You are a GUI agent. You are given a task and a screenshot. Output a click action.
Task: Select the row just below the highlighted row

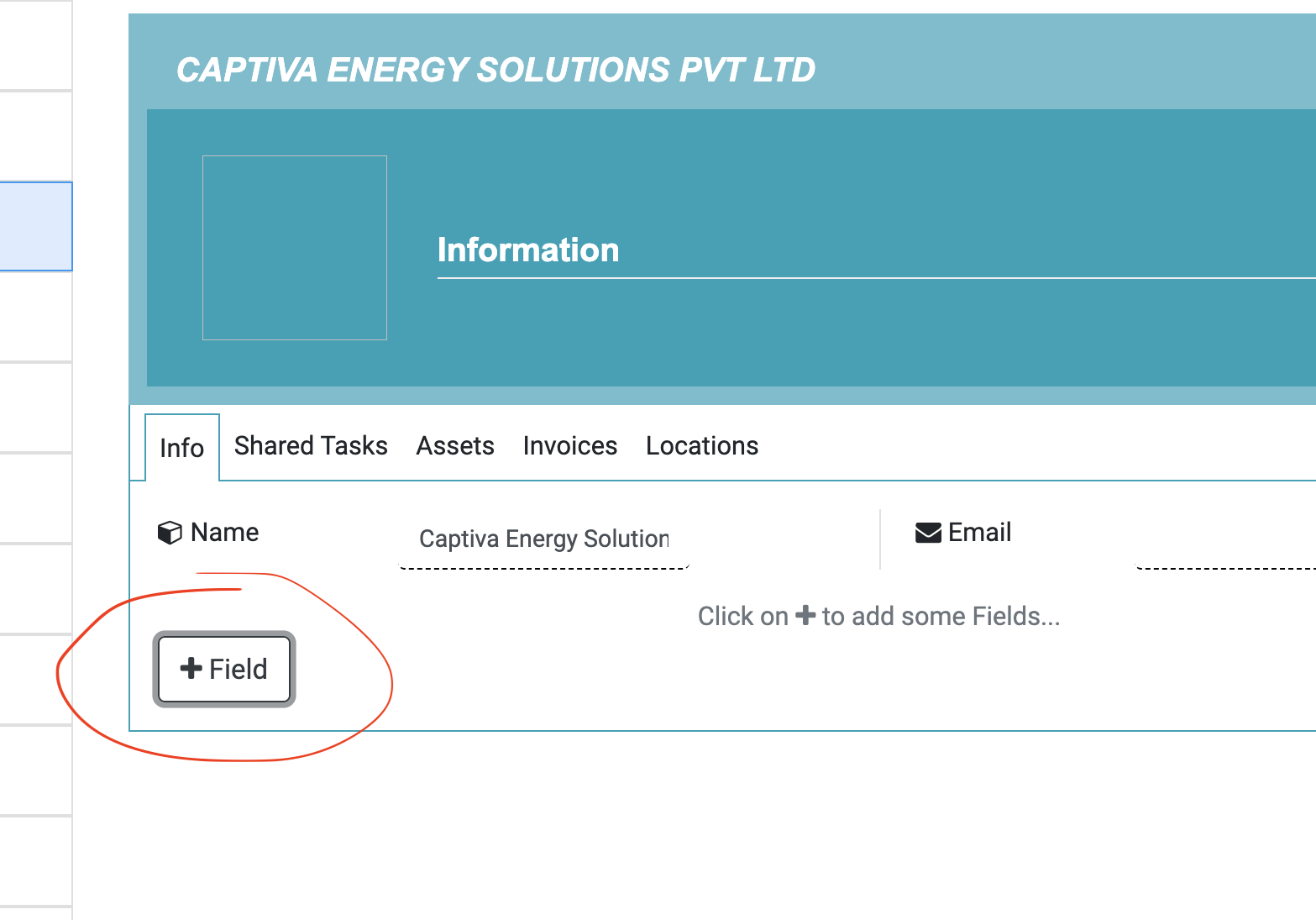coord(35,317)
